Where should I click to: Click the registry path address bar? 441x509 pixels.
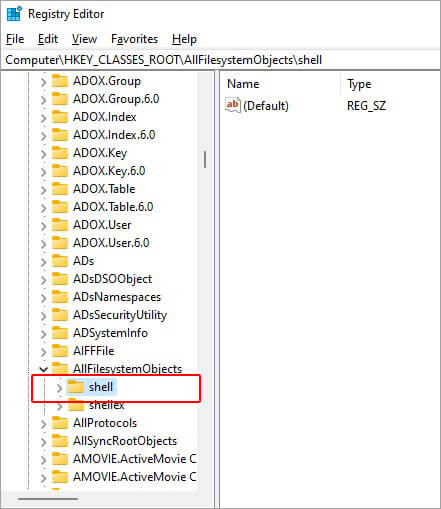coord(220,60)
